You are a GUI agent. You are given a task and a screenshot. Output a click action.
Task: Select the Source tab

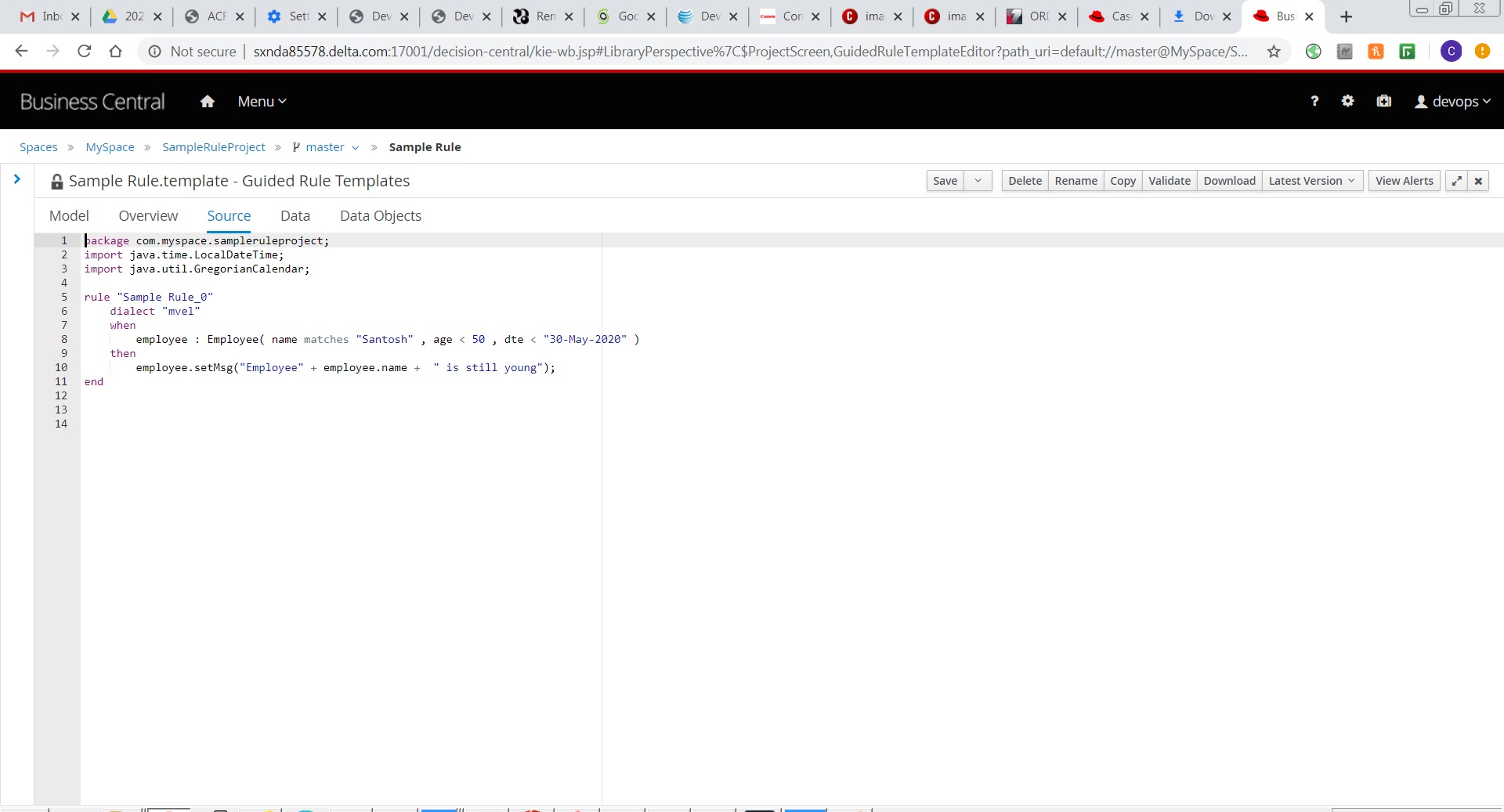229,216
